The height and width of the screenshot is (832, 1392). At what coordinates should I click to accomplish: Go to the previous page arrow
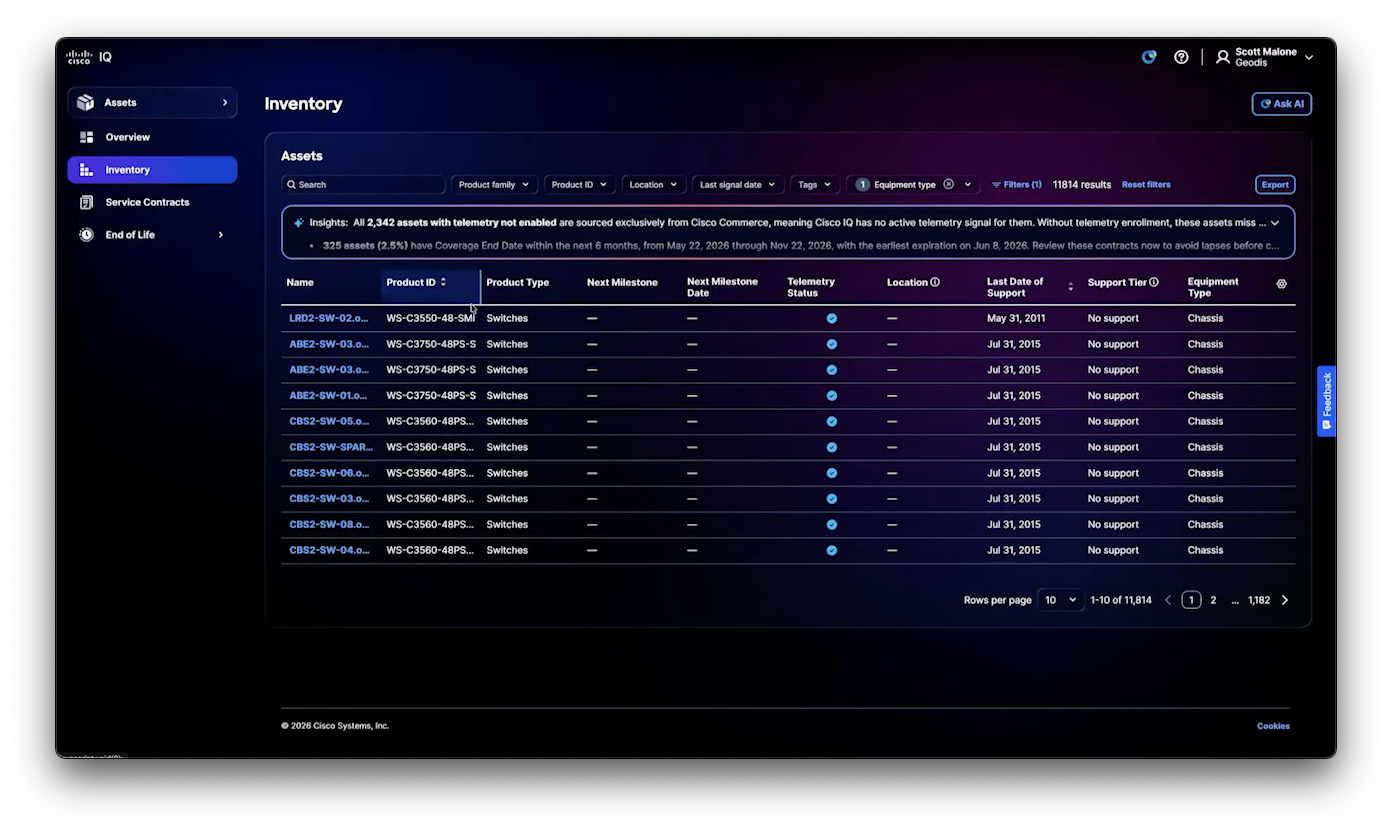[1167, 600]
